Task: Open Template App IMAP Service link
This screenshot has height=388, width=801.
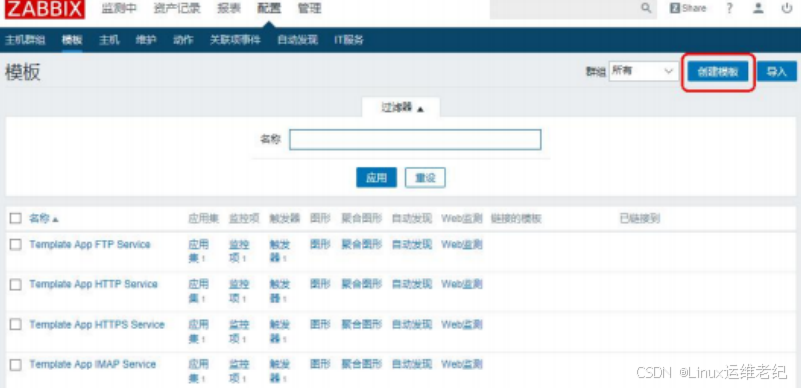Action: coord(92,365)
